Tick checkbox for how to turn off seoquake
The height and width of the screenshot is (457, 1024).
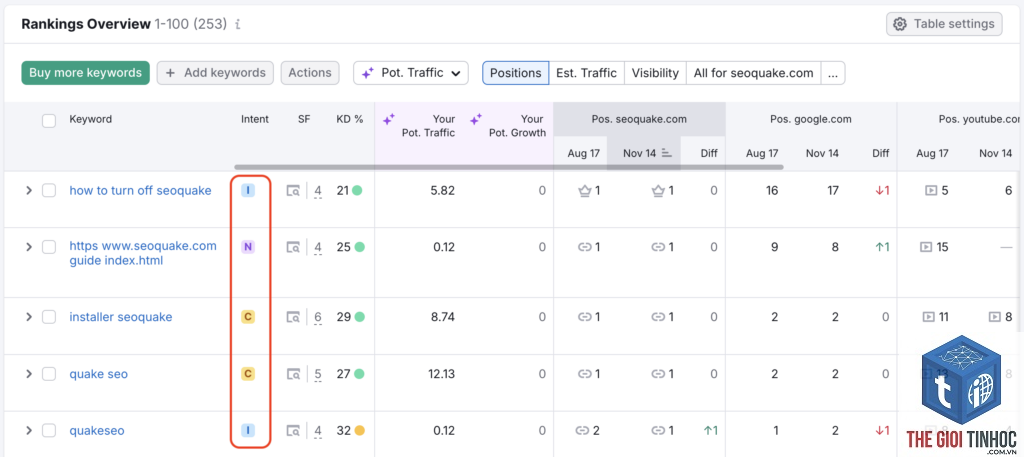coord(49,191)
